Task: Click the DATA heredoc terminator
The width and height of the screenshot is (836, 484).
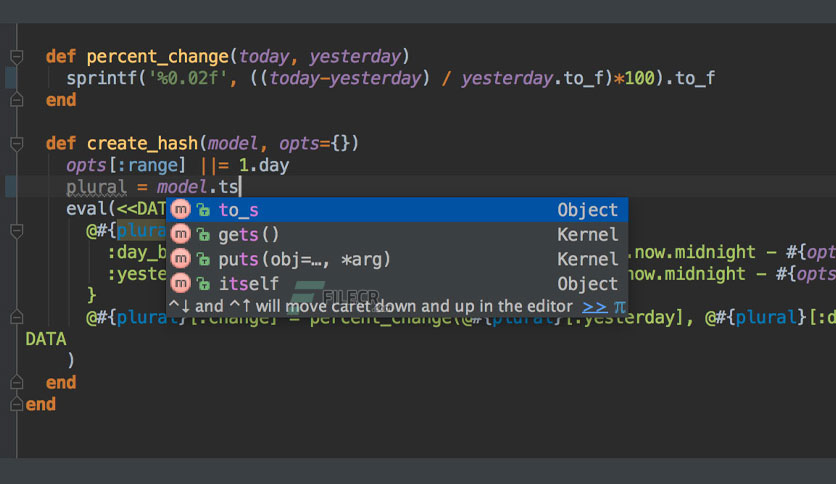Action: click(46, 339)
